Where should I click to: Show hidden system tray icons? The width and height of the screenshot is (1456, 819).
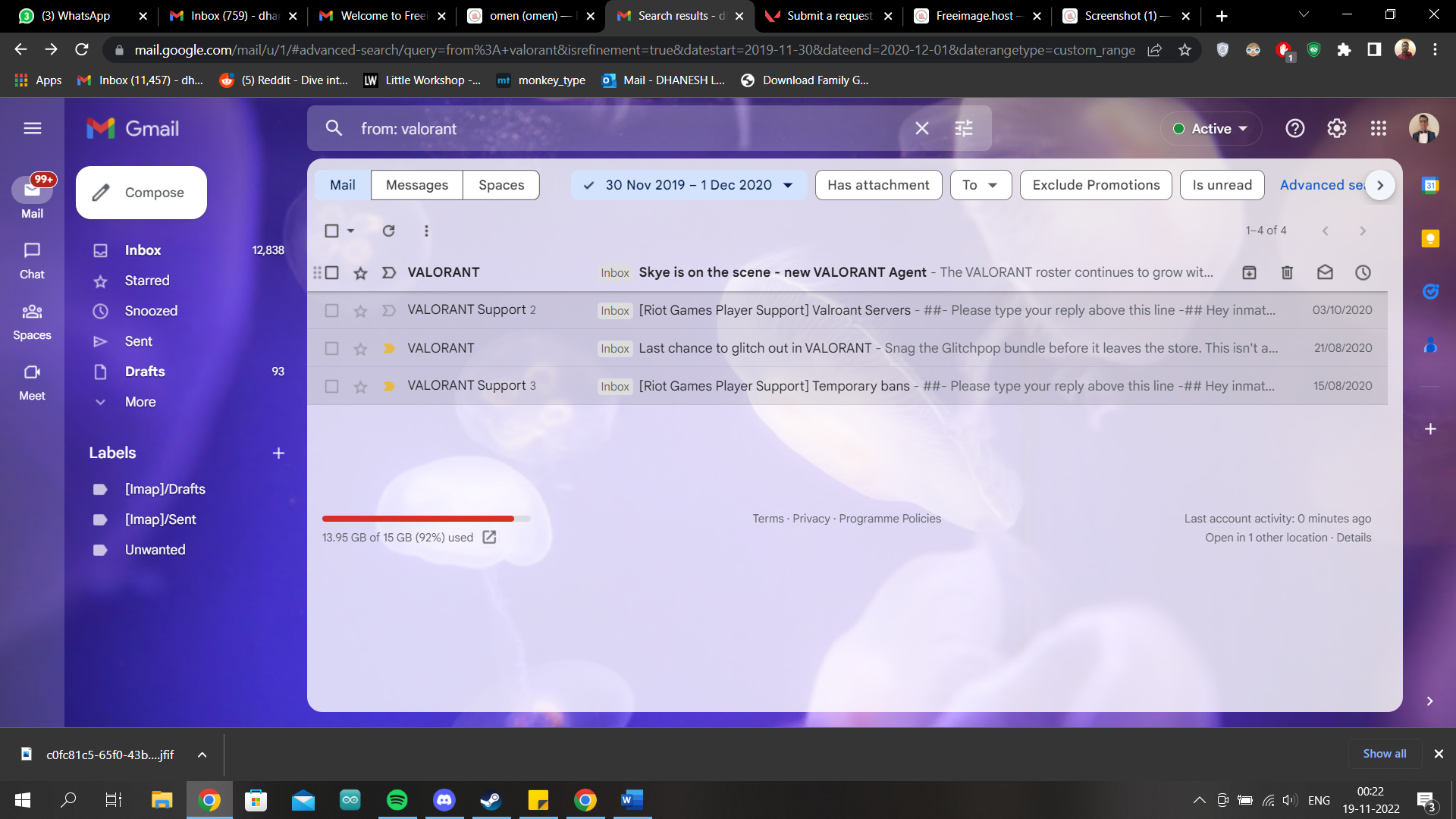[1199, 799]
